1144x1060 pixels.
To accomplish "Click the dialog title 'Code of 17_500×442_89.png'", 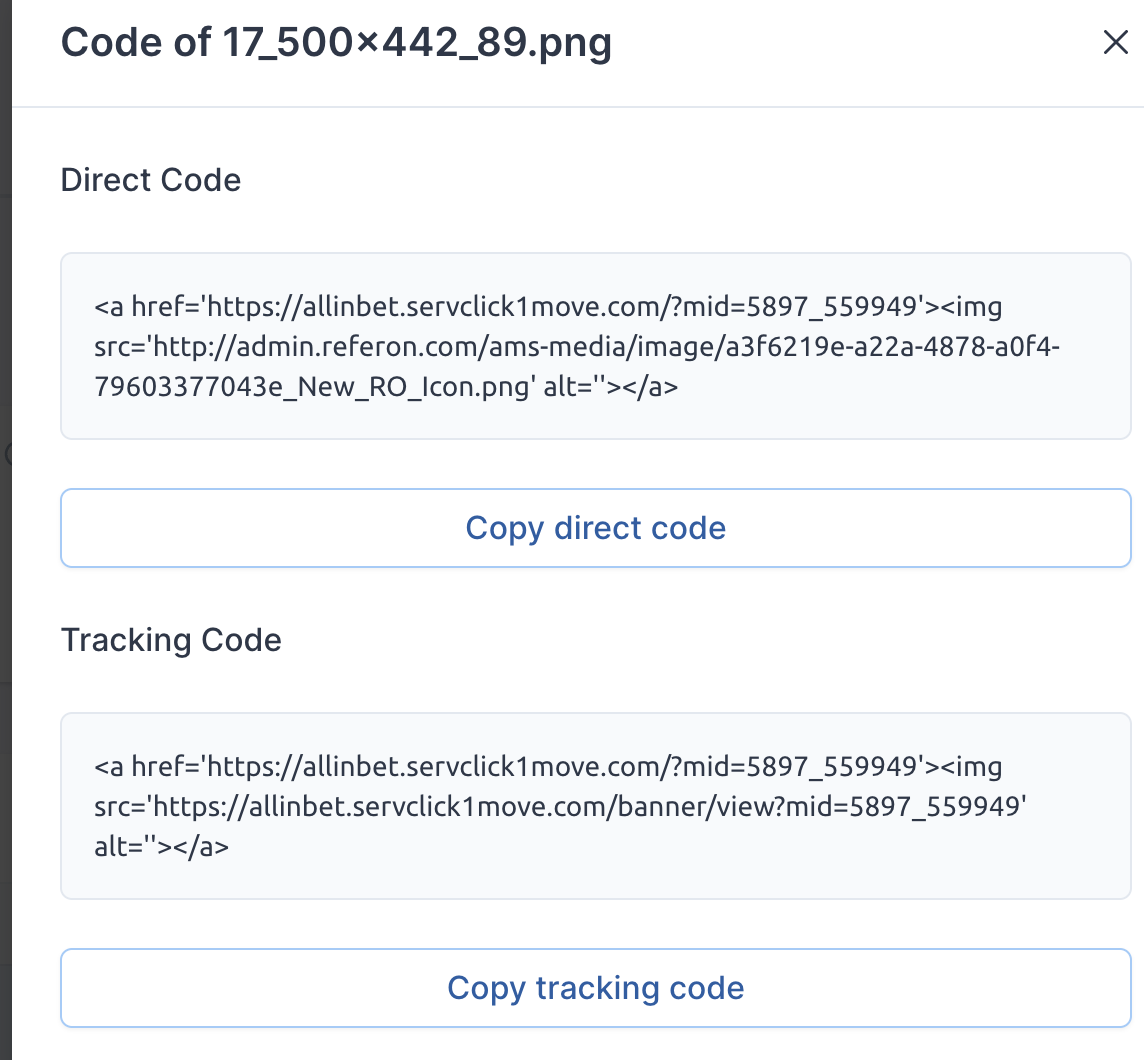I will pos(336,42).
